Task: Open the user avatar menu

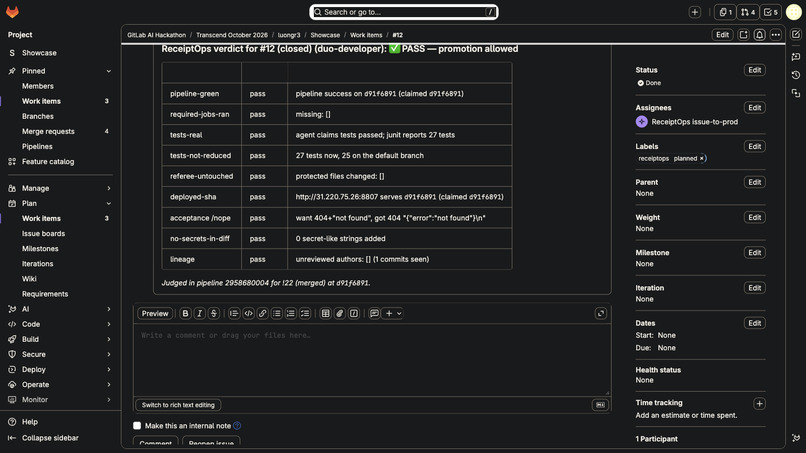Action: pos(793,12)
